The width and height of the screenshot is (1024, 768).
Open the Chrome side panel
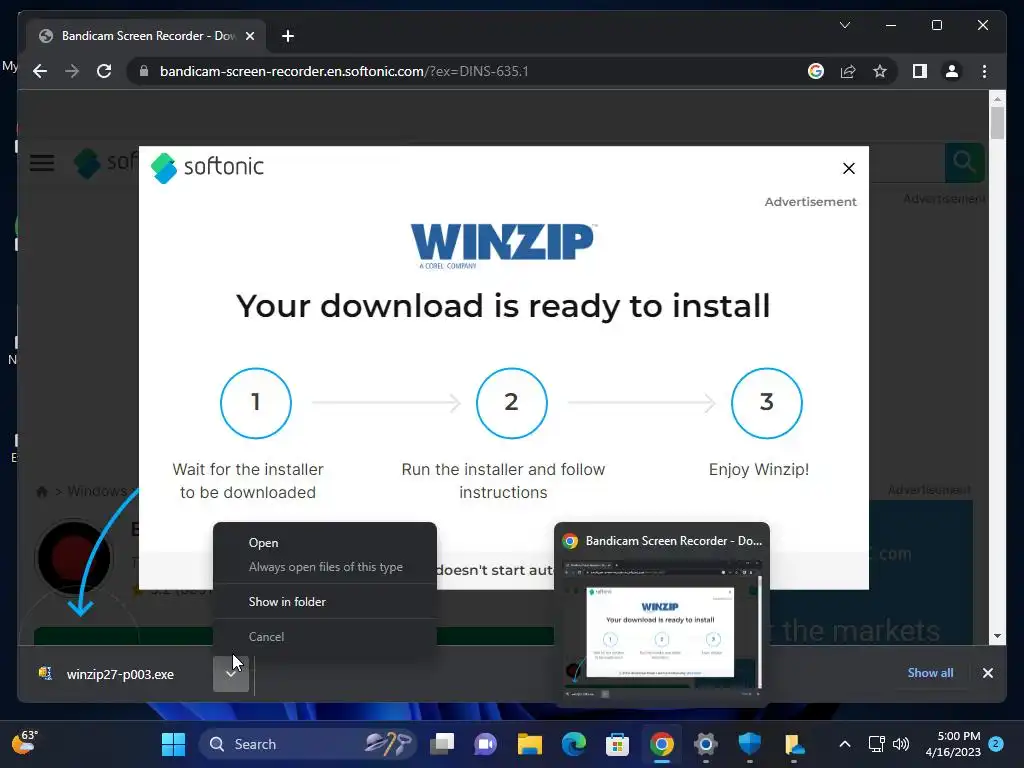(x=920, y=71)
